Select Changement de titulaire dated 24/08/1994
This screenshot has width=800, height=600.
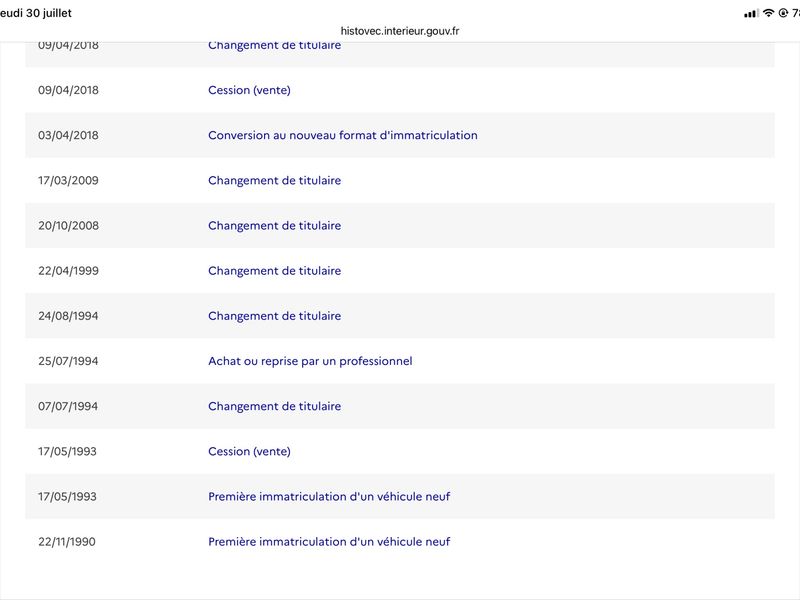[274, 316]
